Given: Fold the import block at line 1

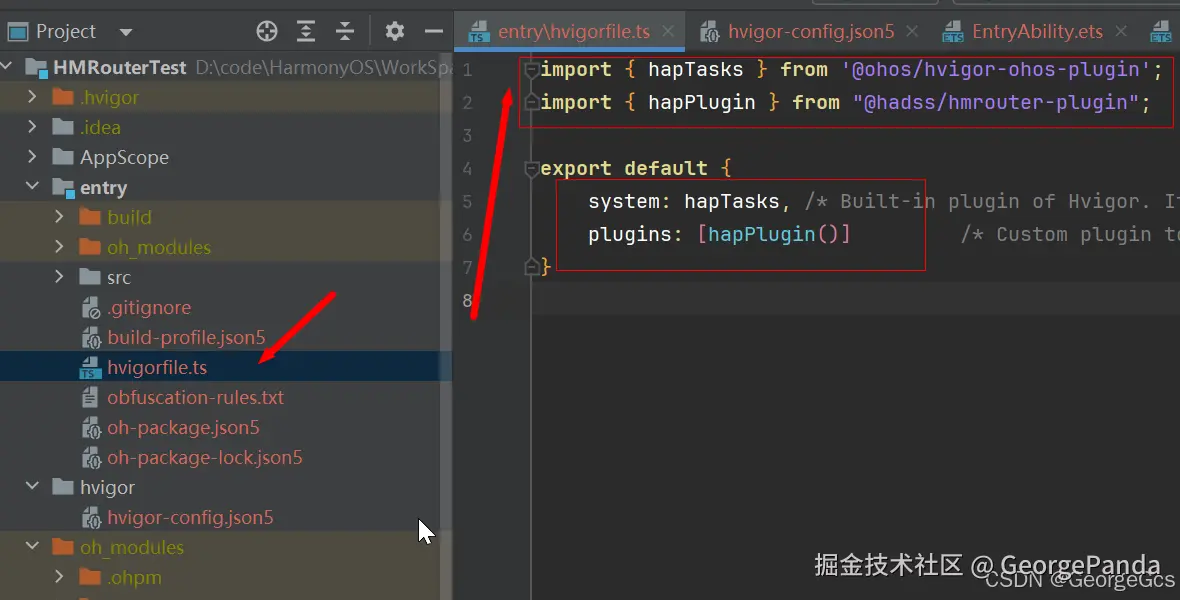Looking at the screenshot, I should pos(531,69).
